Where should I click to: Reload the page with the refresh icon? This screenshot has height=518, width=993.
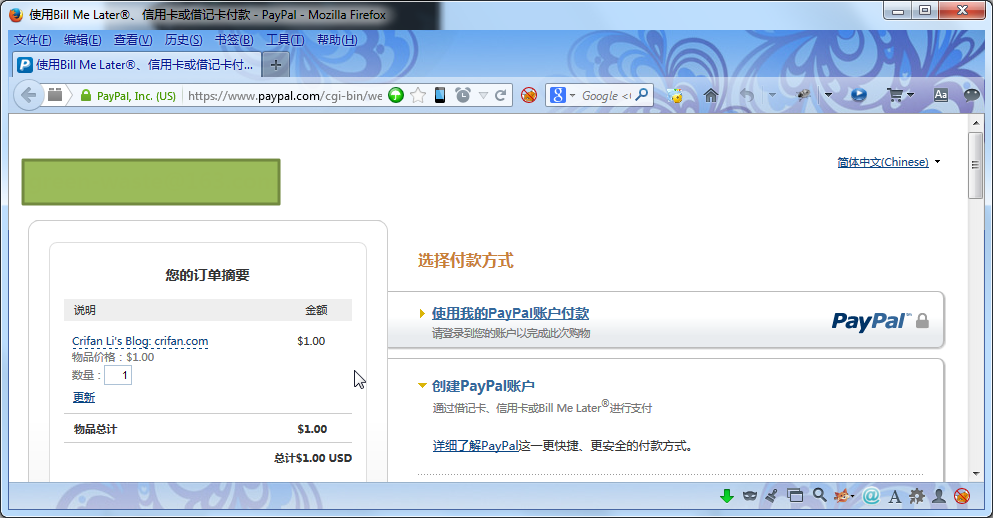click(500, 96)
